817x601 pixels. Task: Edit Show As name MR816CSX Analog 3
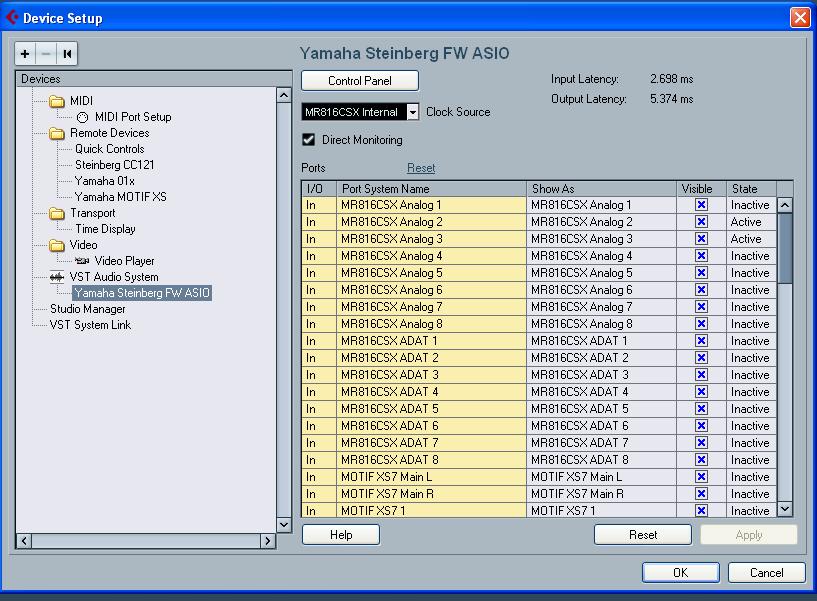[x=601, y=239]
